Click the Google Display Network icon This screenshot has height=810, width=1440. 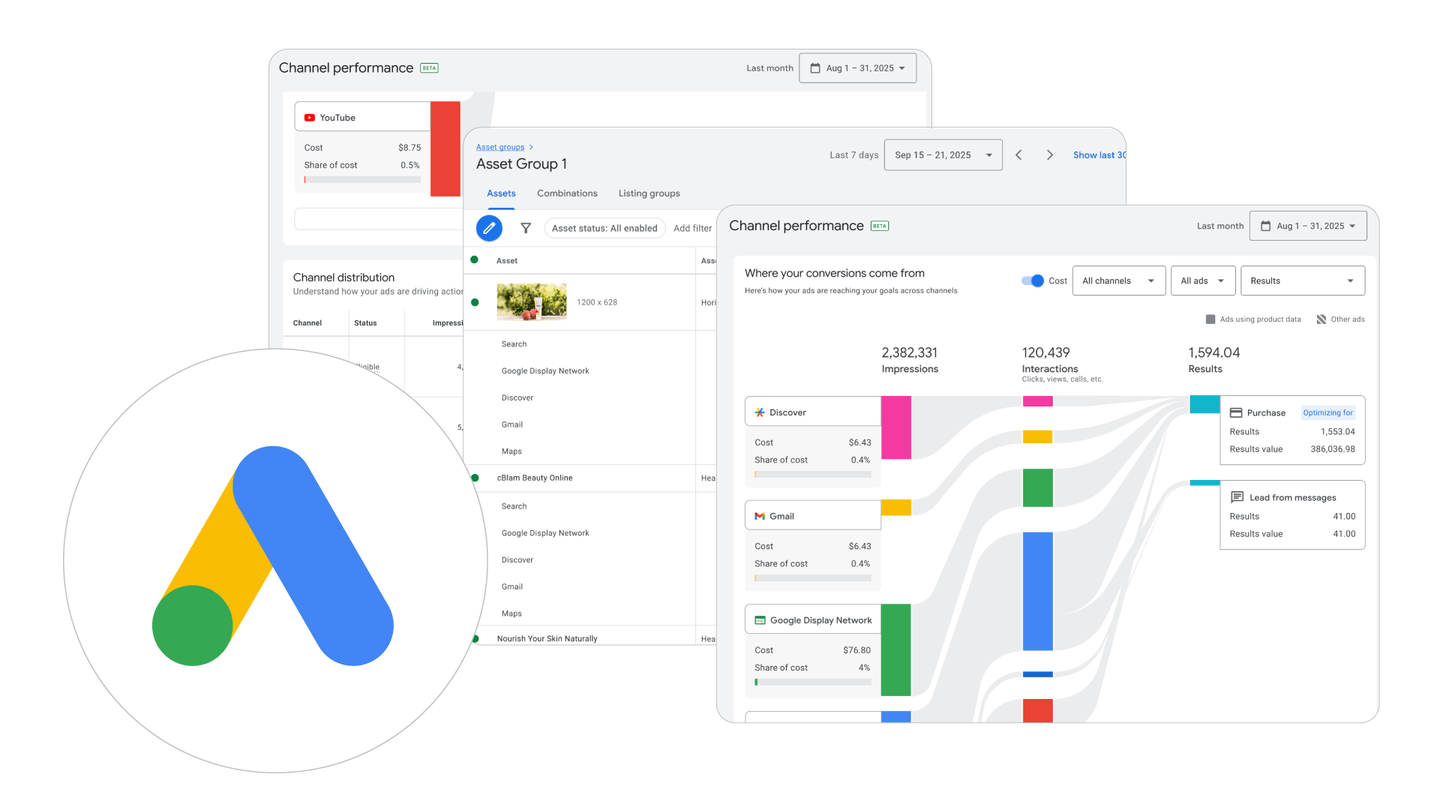(760, 620)
